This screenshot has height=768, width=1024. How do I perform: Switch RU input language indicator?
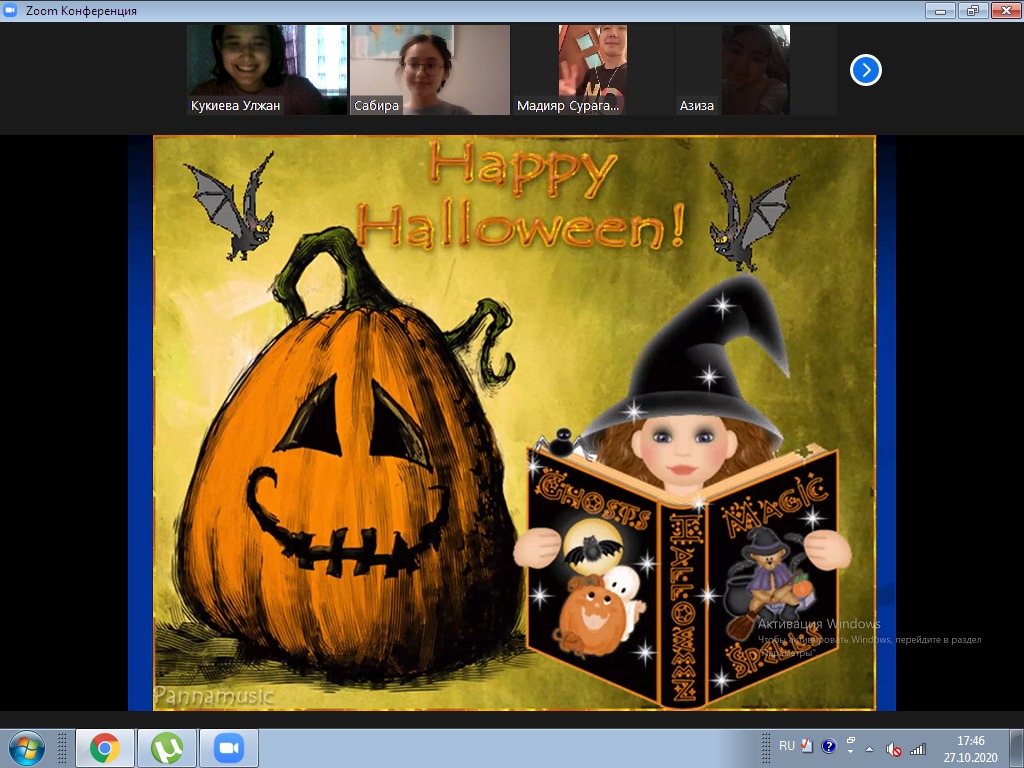click(x=787, y=746)
